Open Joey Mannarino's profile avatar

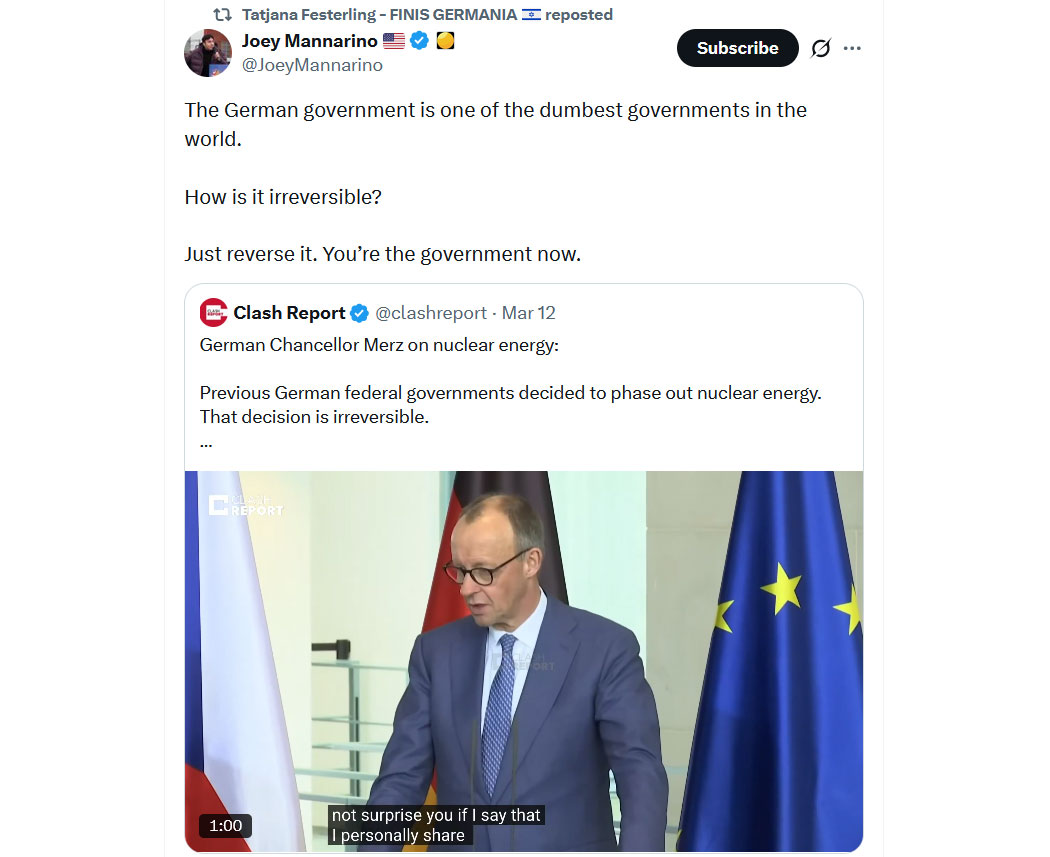pos(208,52)
